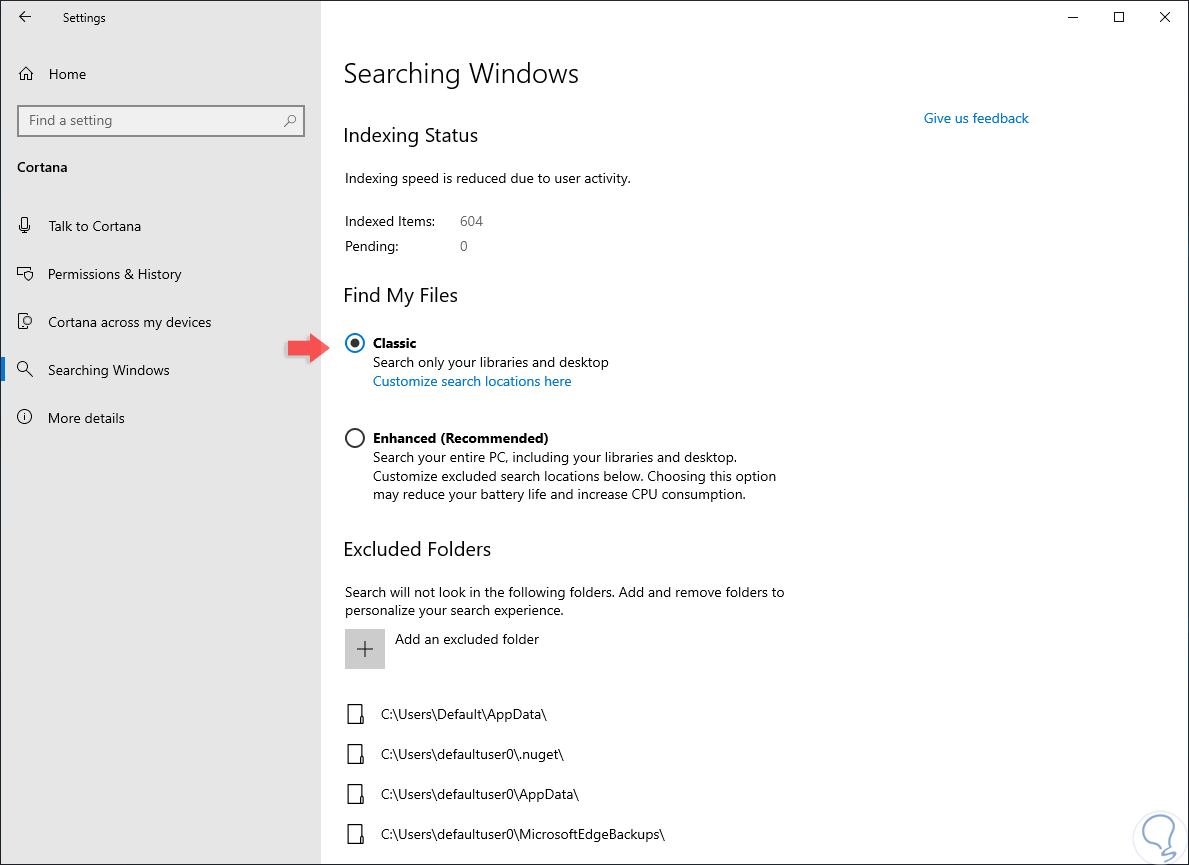Screen dimensions: 1189x865
Task: Click the More details info icon
Action: [26, 418]
